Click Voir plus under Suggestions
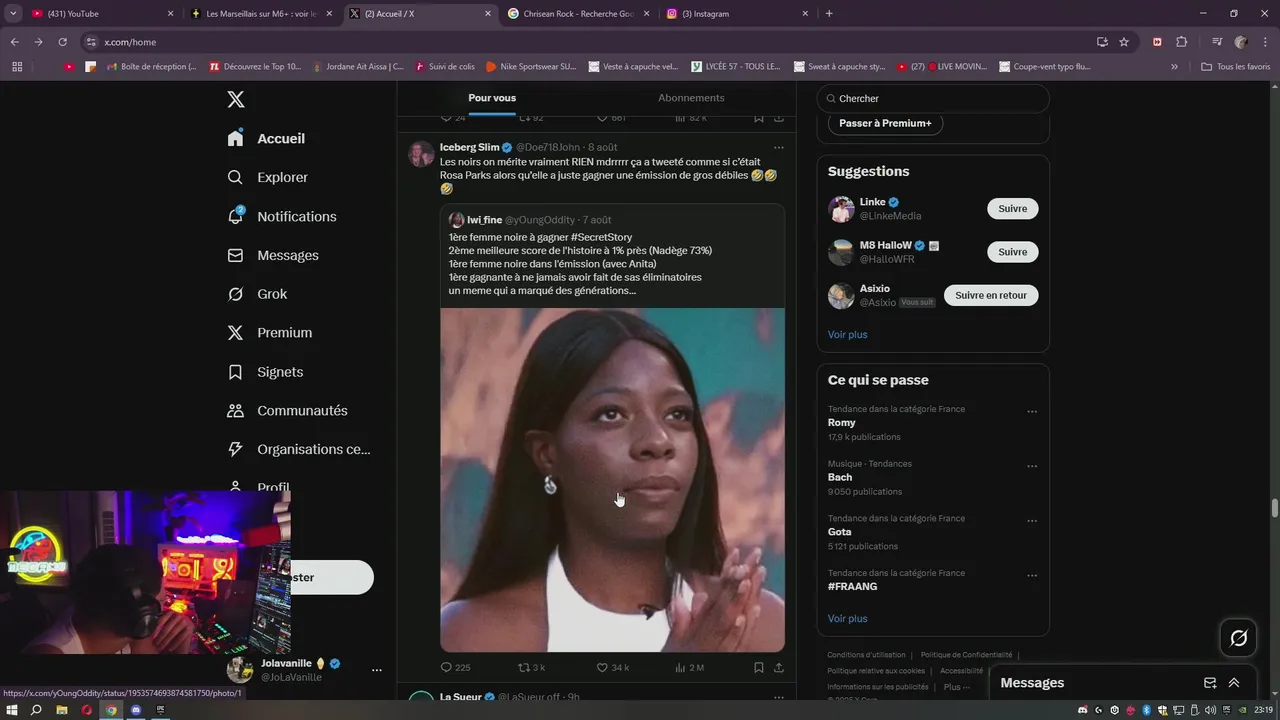 (x=847, y=334)
